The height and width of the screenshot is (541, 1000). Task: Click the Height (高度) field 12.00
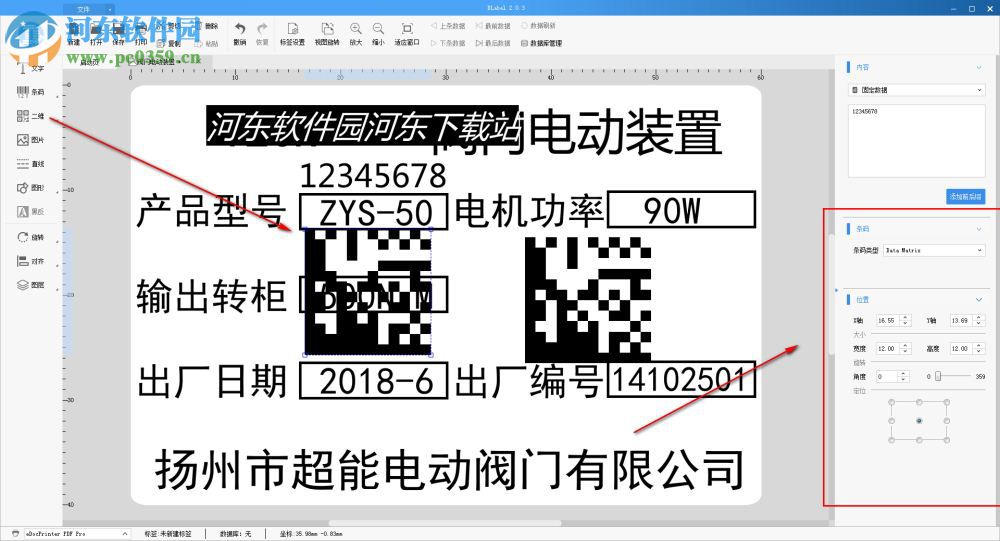[962, 348]
